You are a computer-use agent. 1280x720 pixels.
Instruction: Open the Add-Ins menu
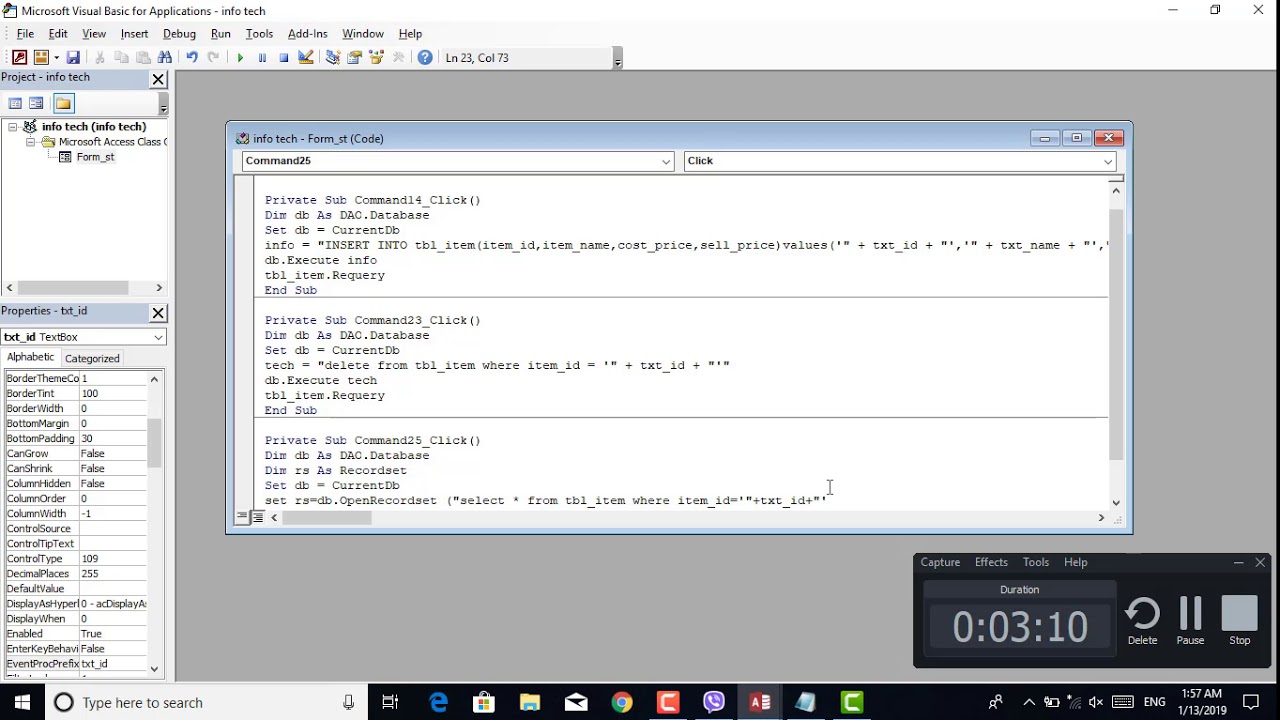coord(307,34)
